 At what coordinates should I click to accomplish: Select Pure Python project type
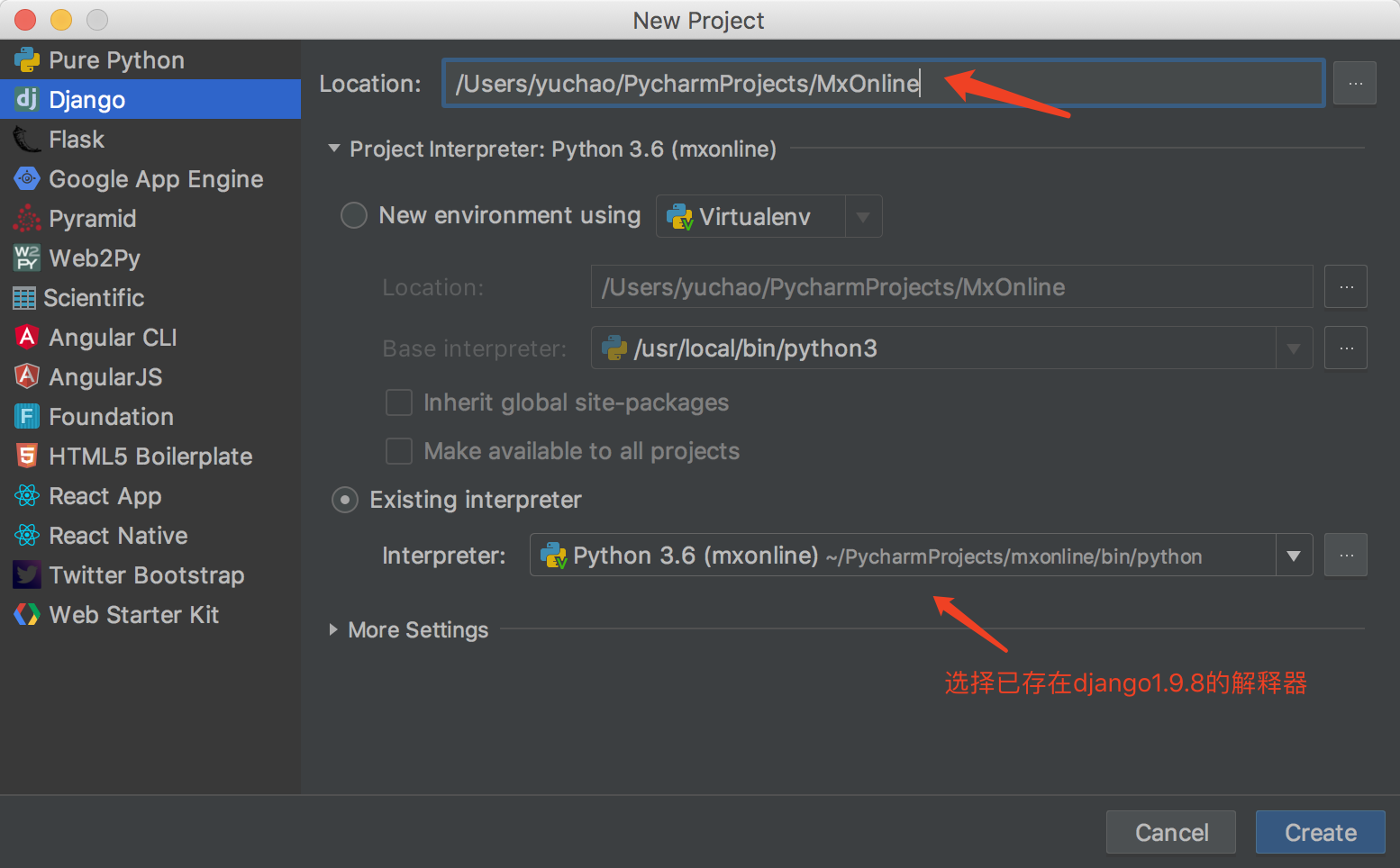point(116,60)
